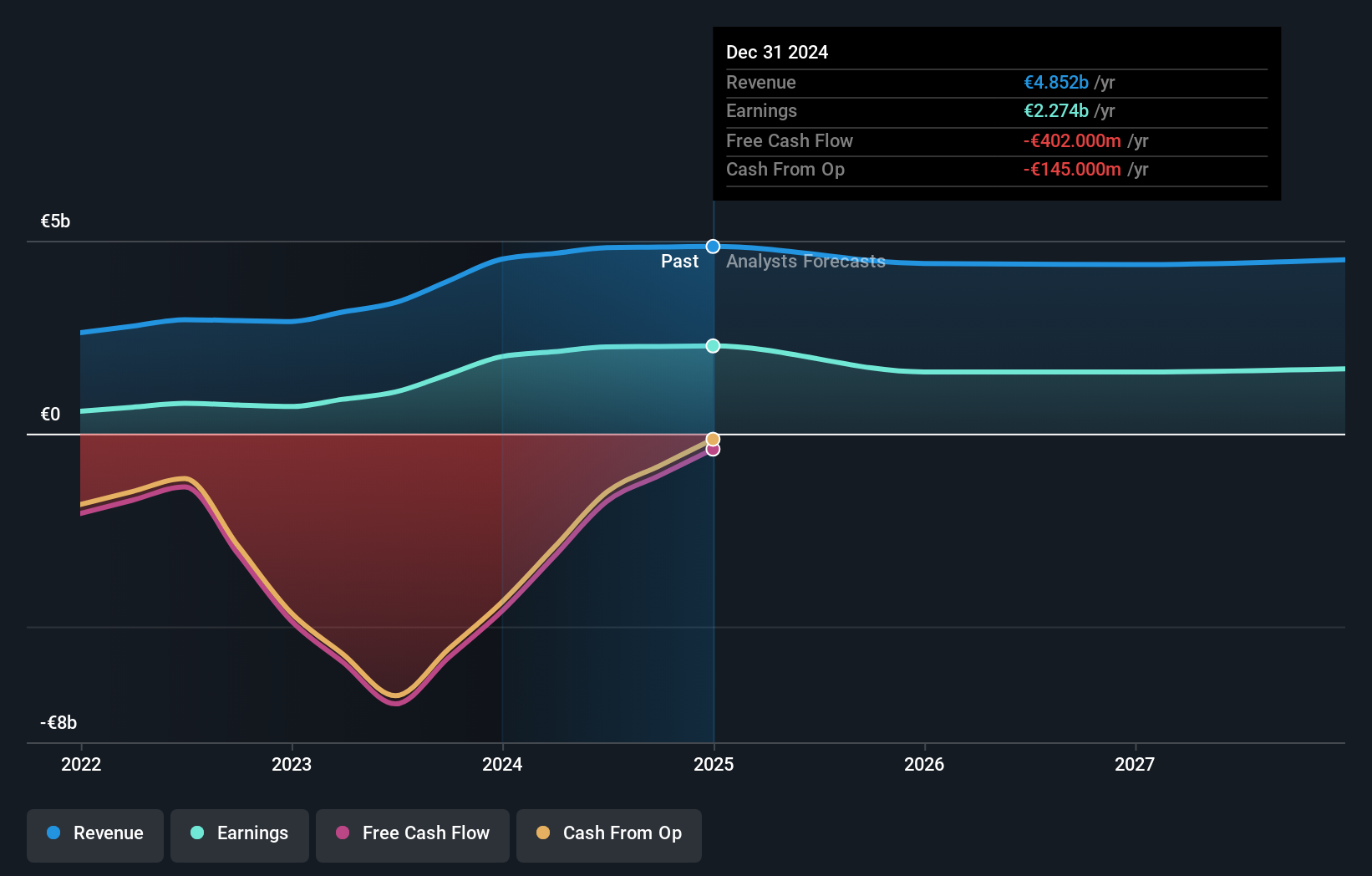
Task: Click the 2022 x-axis label
Action: coord(81,764)
